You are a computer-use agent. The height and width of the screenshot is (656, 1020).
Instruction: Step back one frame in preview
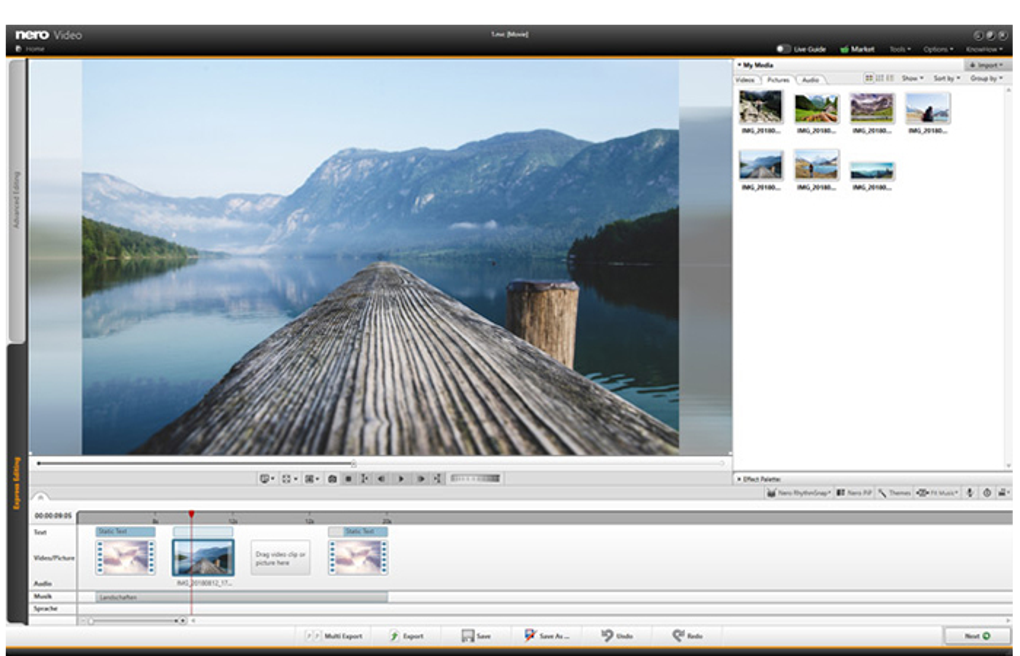pos(382,478)
